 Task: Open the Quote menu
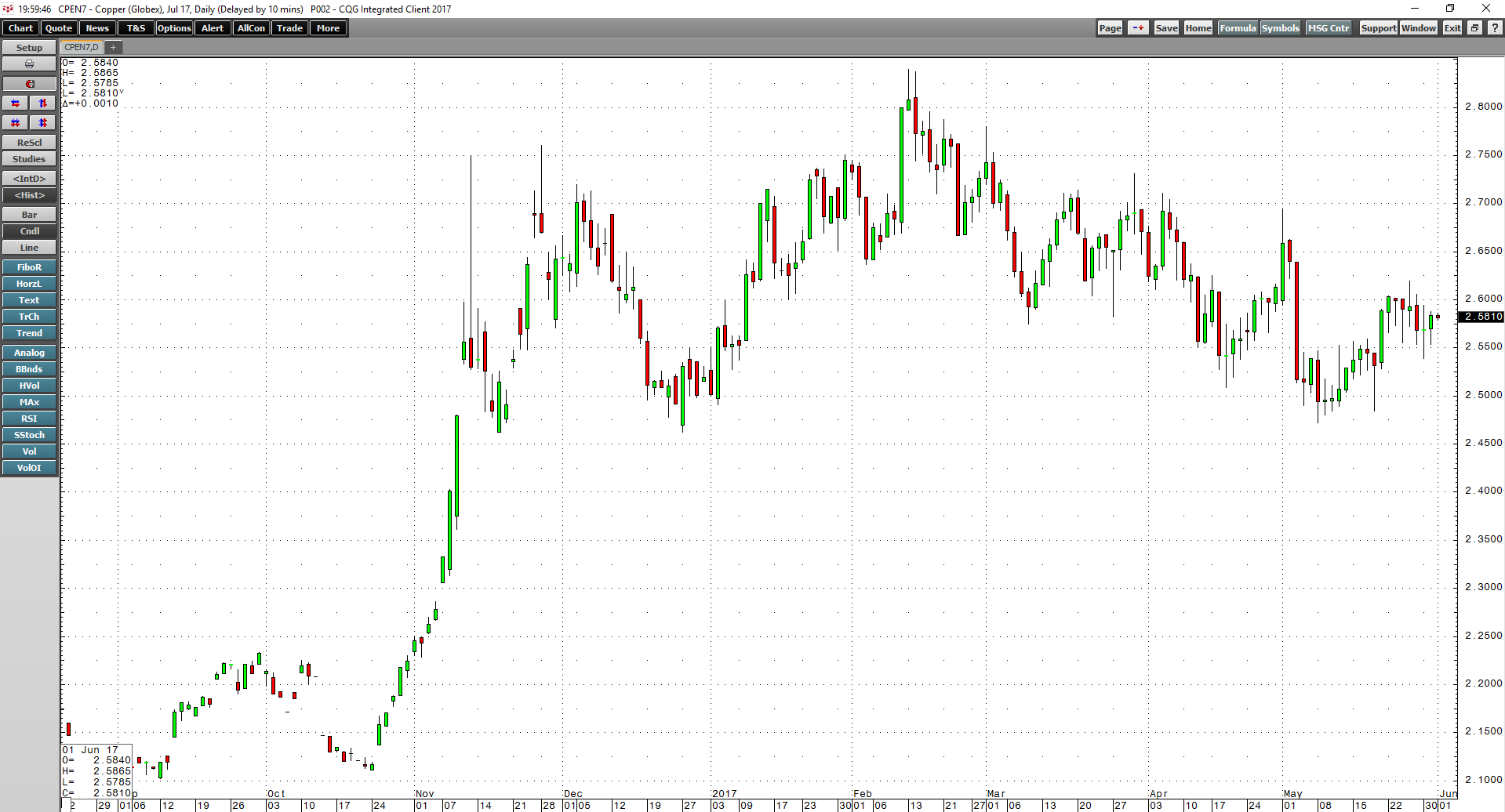click(59, 28)
